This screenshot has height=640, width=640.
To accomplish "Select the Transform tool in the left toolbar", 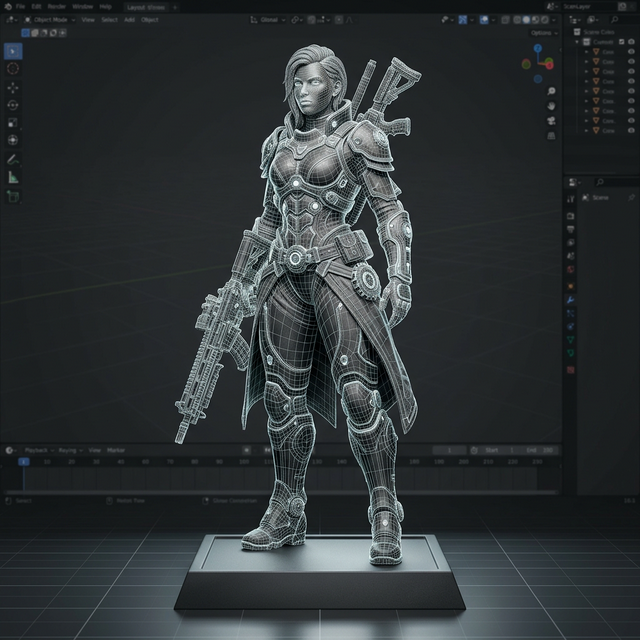I will point(13,140).
